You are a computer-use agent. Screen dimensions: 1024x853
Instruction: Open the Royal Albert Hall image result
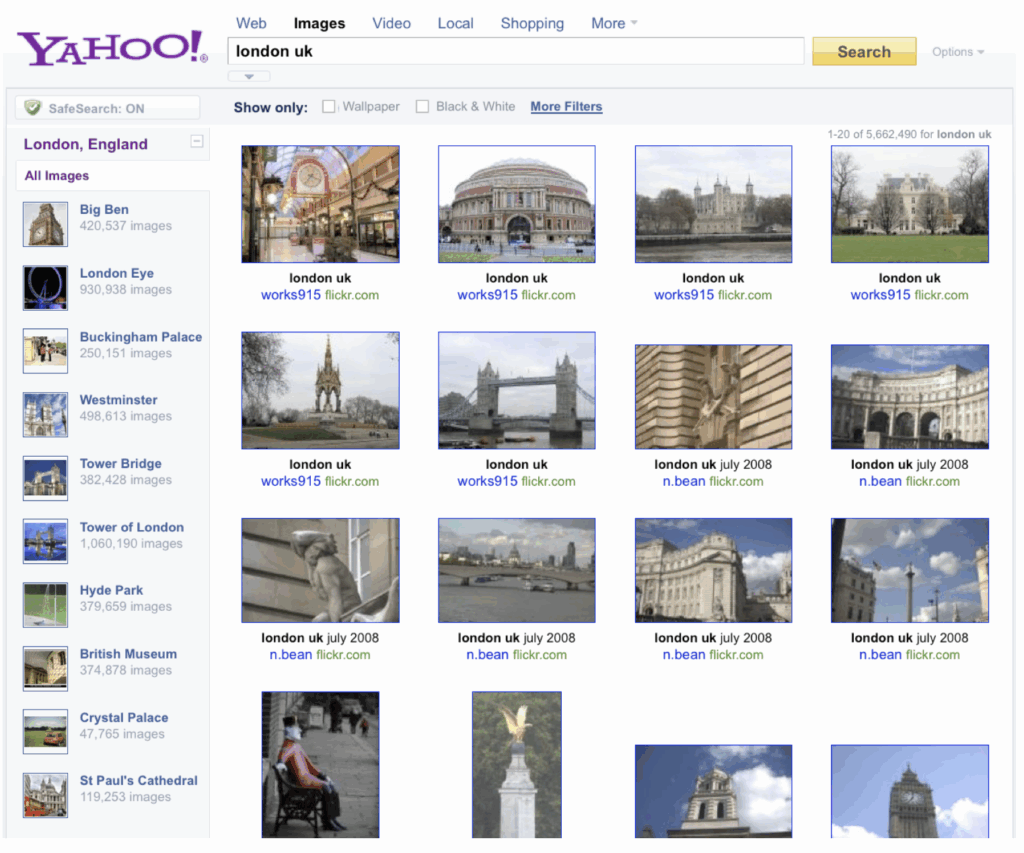516,204
